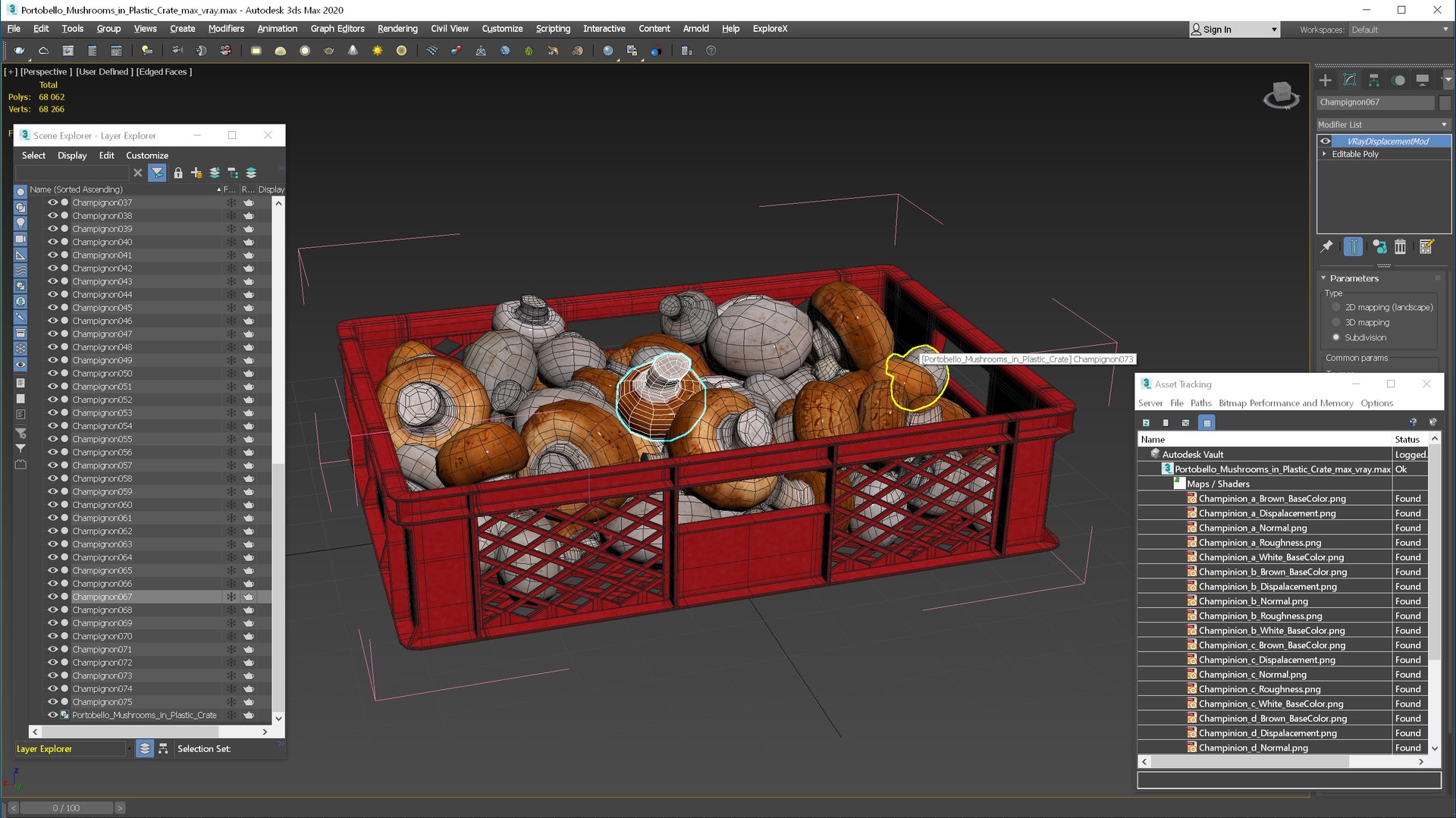1456x818 pixels.
Task: Open the toolbar help question mark icon
Action: pos(711,51)
